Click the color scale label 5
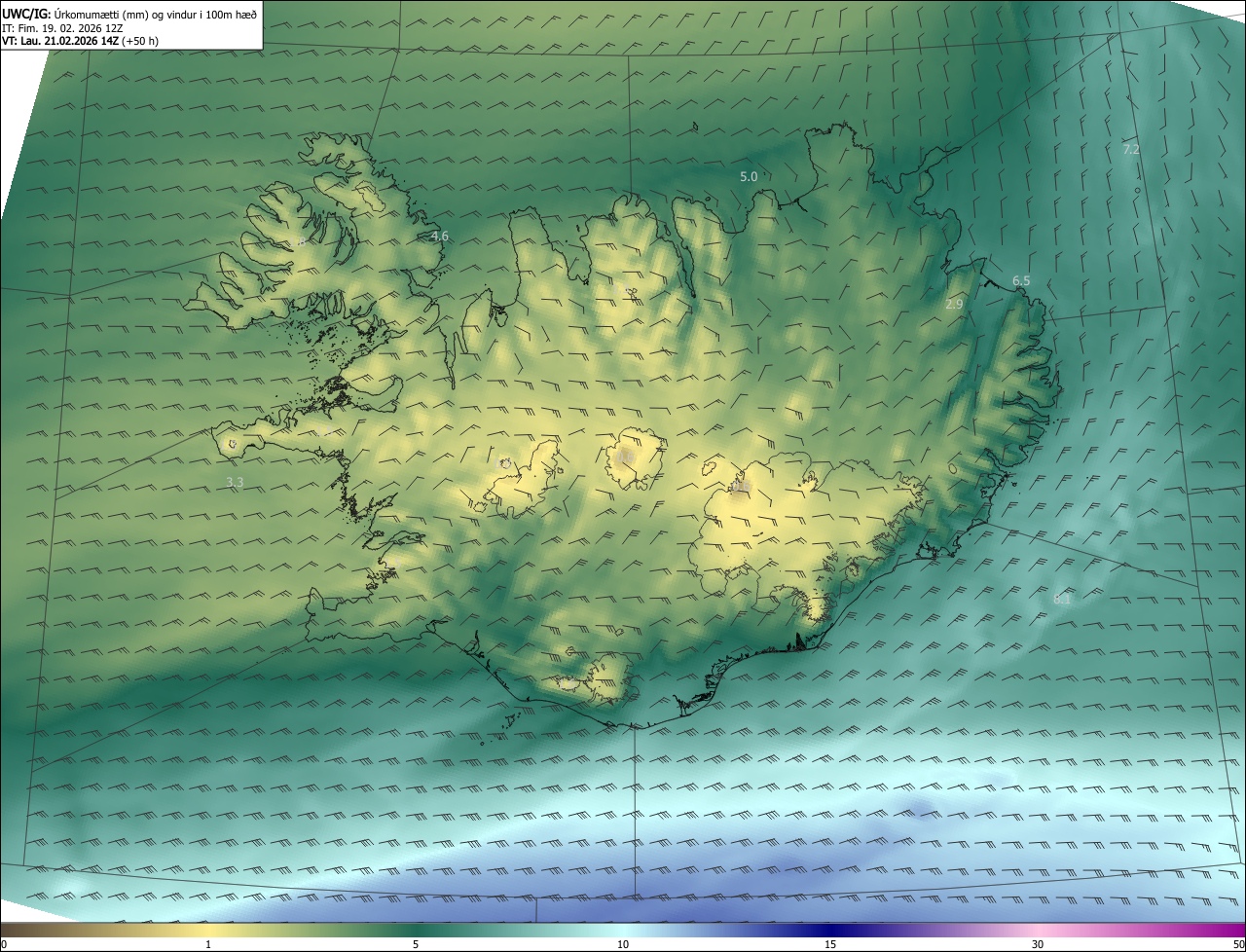Screen dimensions: 1246x952 (x=416, y=944)
